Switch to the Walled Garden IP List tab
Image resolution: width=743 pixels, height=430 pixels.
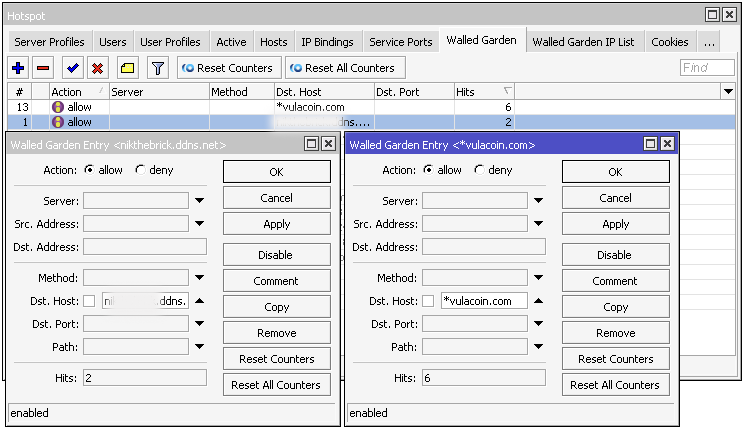tap(583, 42)
